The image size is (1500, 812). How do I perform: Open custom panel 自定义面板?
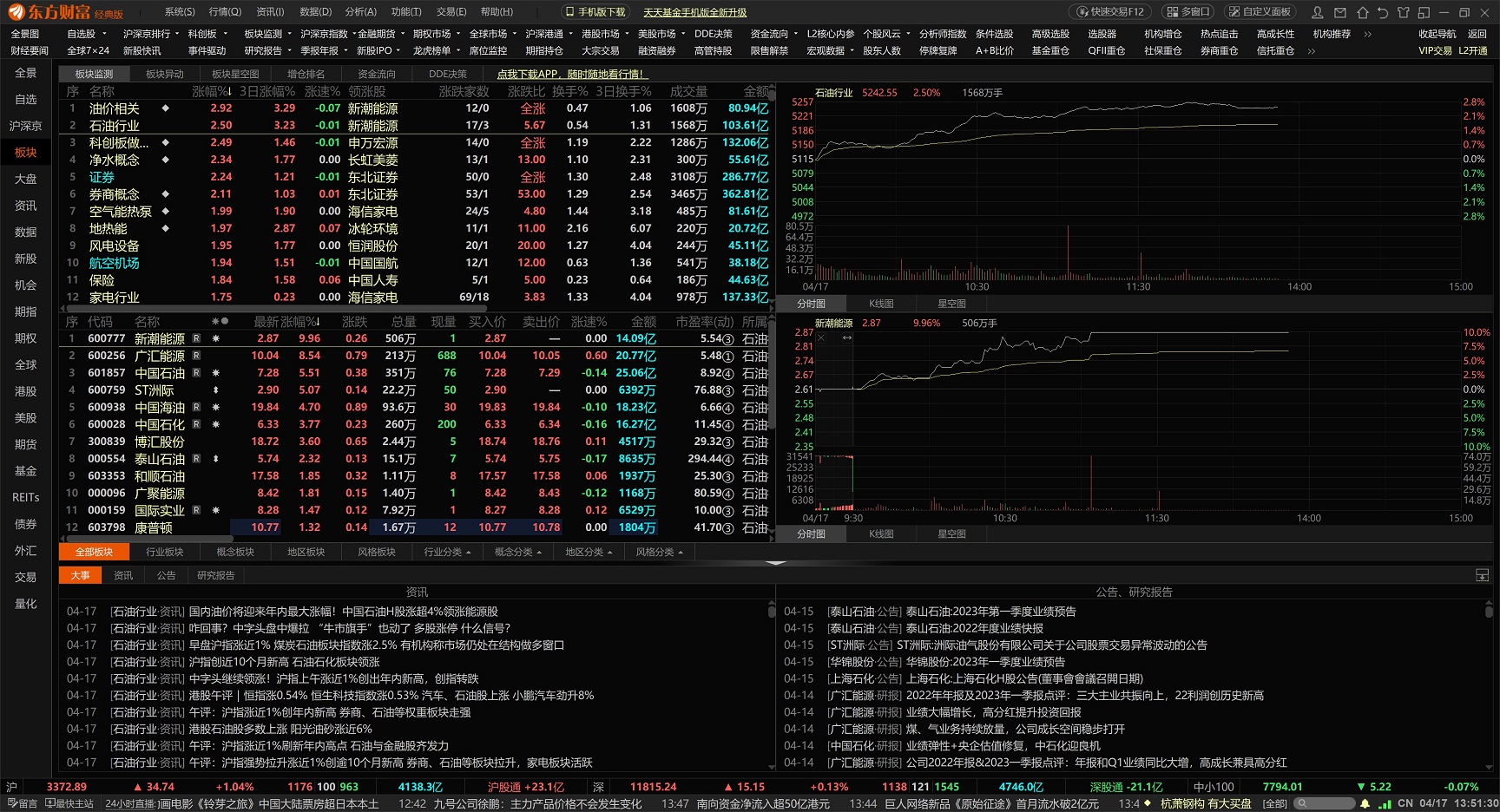[1260, 12]
